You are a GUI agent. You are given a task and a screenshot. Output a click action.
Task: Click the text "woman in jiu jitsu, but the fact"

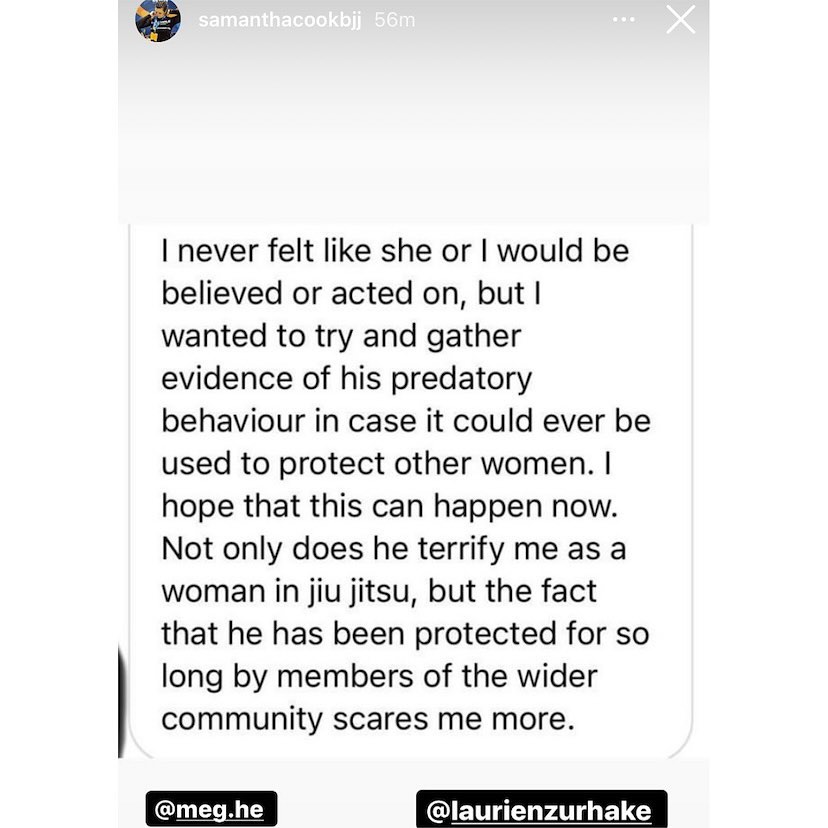(379, 591)
